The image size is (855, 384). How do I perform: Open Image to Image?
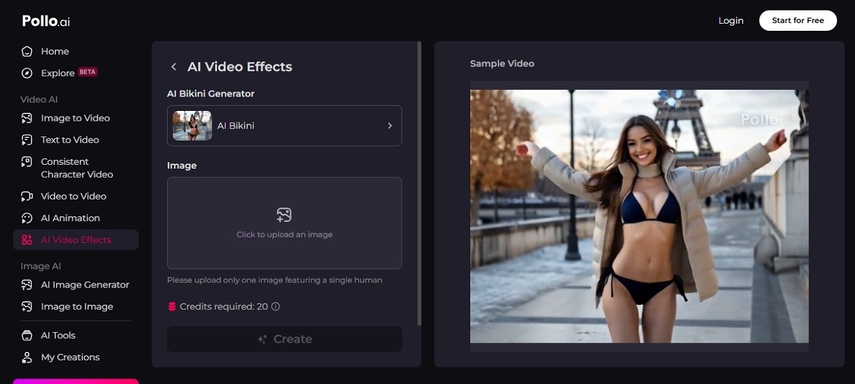coord(76,307)
